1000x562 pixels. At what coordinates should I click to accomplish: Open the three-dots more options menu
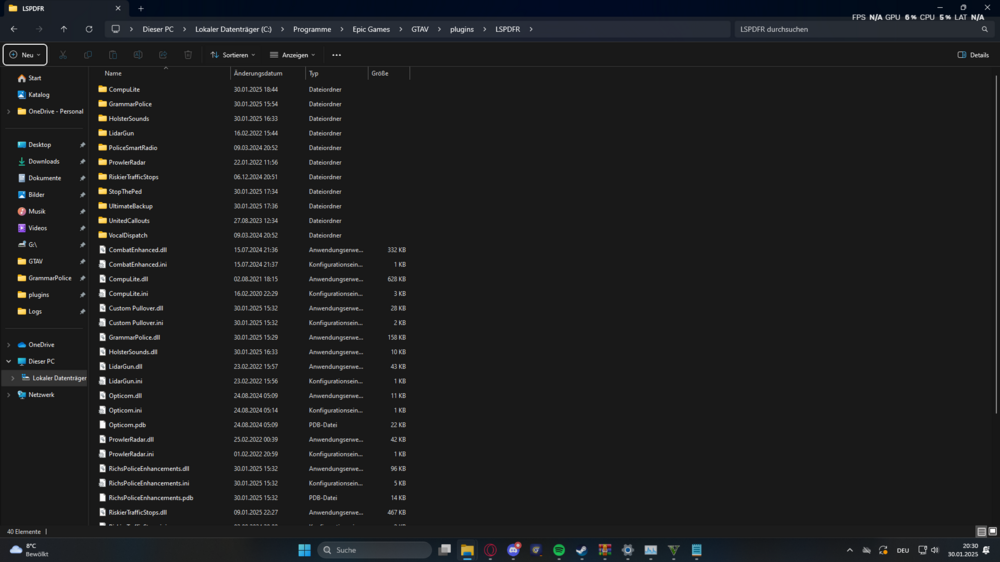(x=337, y=55)
